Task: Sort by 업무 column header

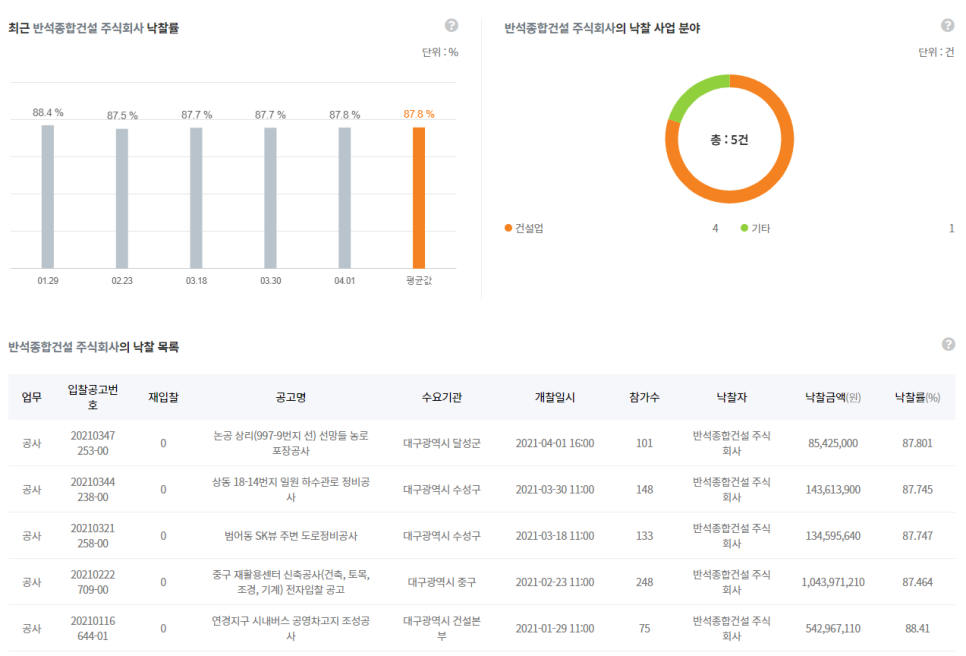Action: point(31,397)
